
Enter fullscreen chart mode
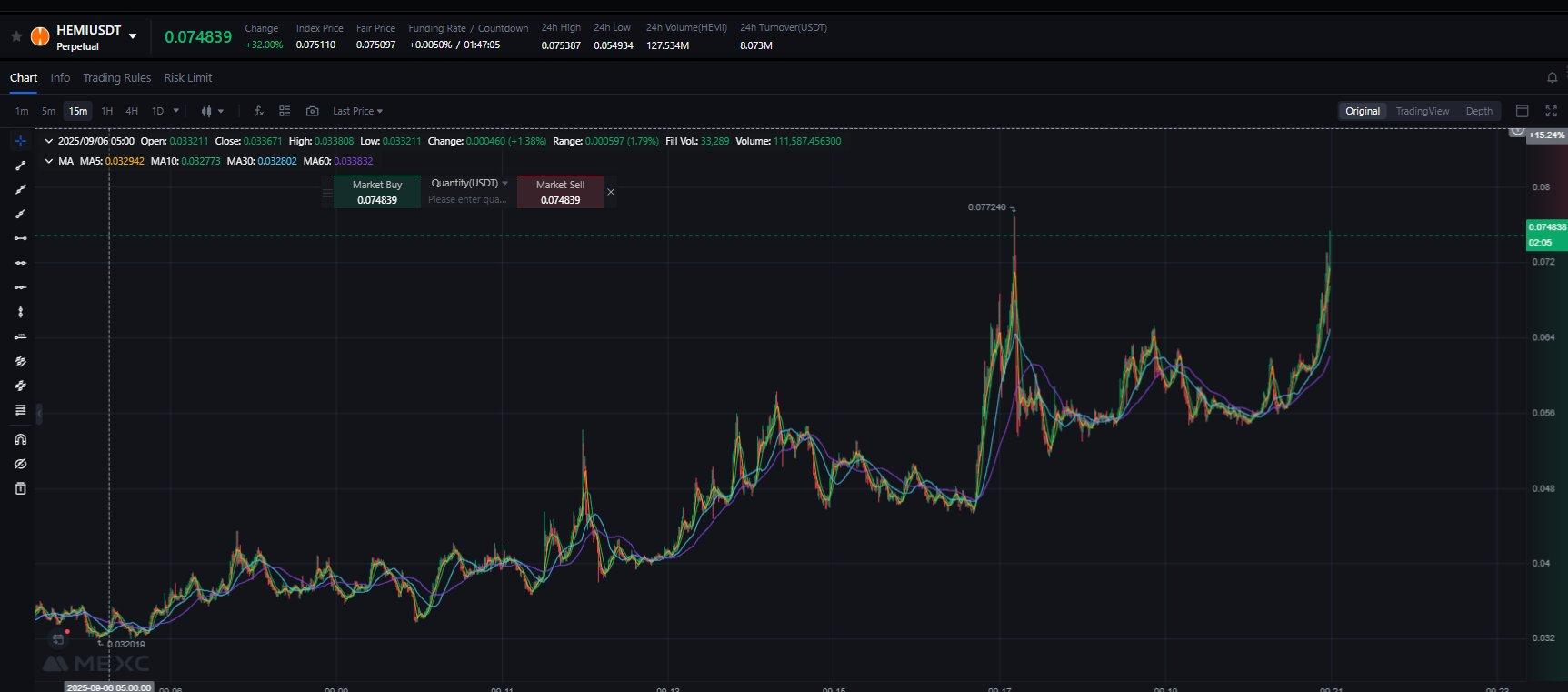point(1551,111)
